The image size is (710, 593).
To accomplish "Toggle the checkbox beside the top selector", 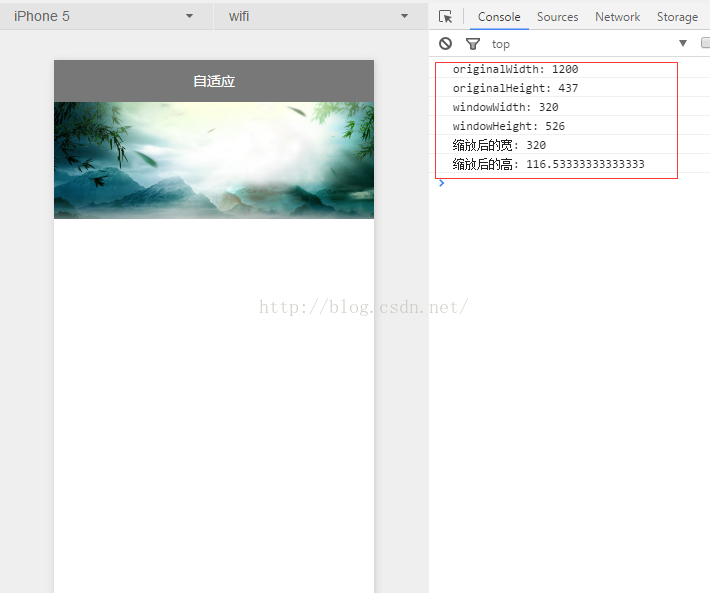I will pyautogui.click(x=705, y=43).
